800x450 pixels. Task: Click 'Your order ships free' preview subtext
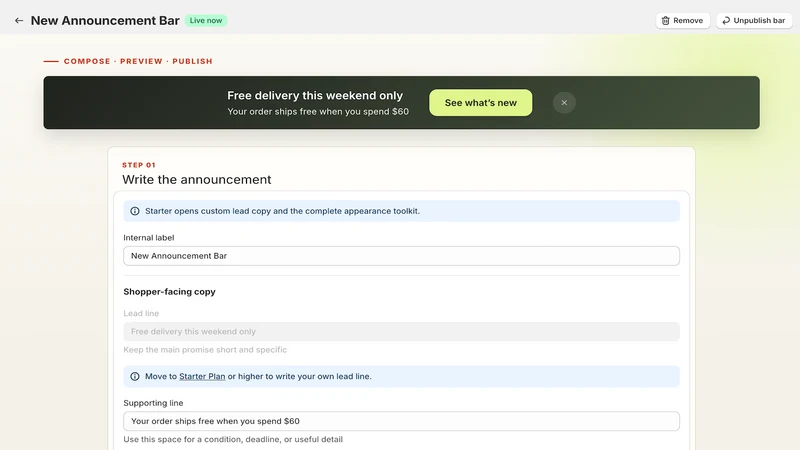pos(318,111)
